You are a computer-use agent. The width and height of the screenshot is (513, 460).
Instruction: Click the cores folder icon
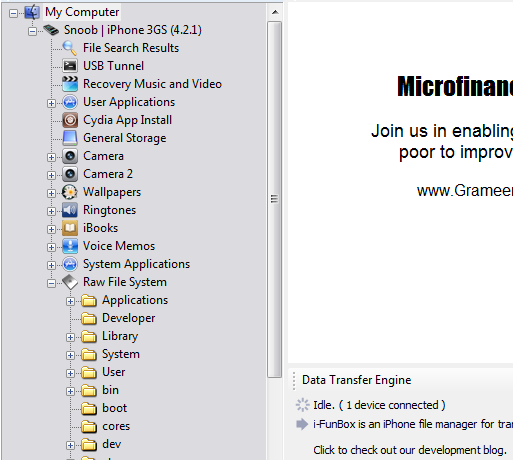coord(89,427)
